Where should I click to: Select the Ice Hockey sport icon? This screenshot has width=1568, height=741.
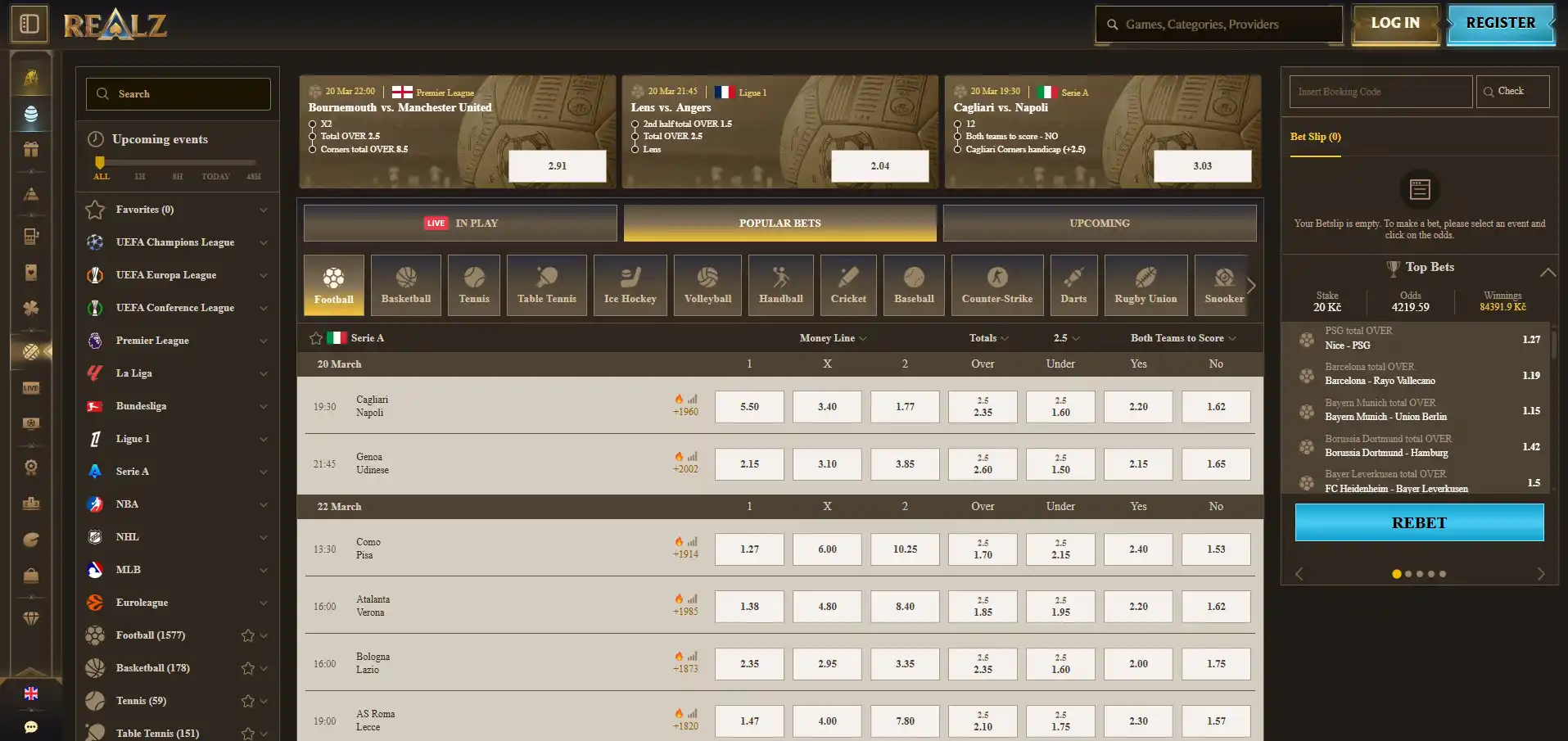pyautogui.click(x=630, y=285)
